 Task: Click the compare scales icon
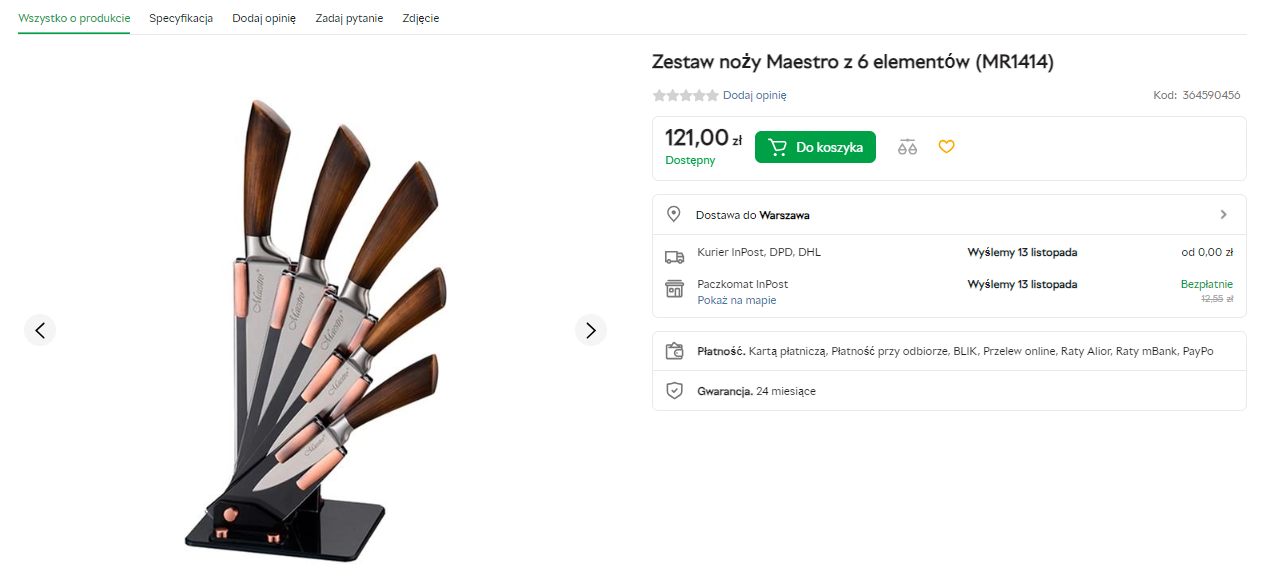pyautogui.click(x=907, y=147)
